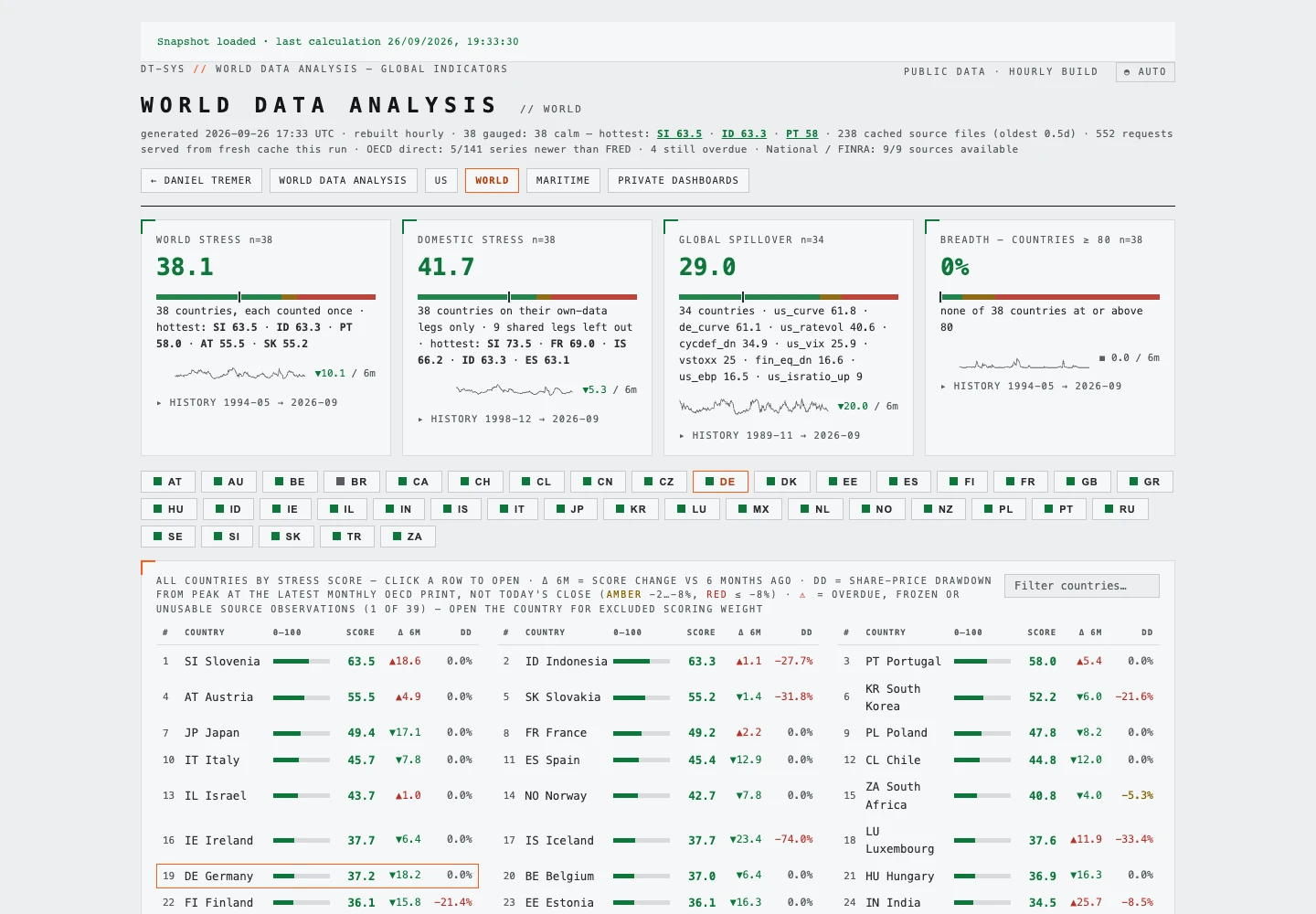Select the JP country chip
Screen dimensions: 1316x914
[x=570, y=509]
